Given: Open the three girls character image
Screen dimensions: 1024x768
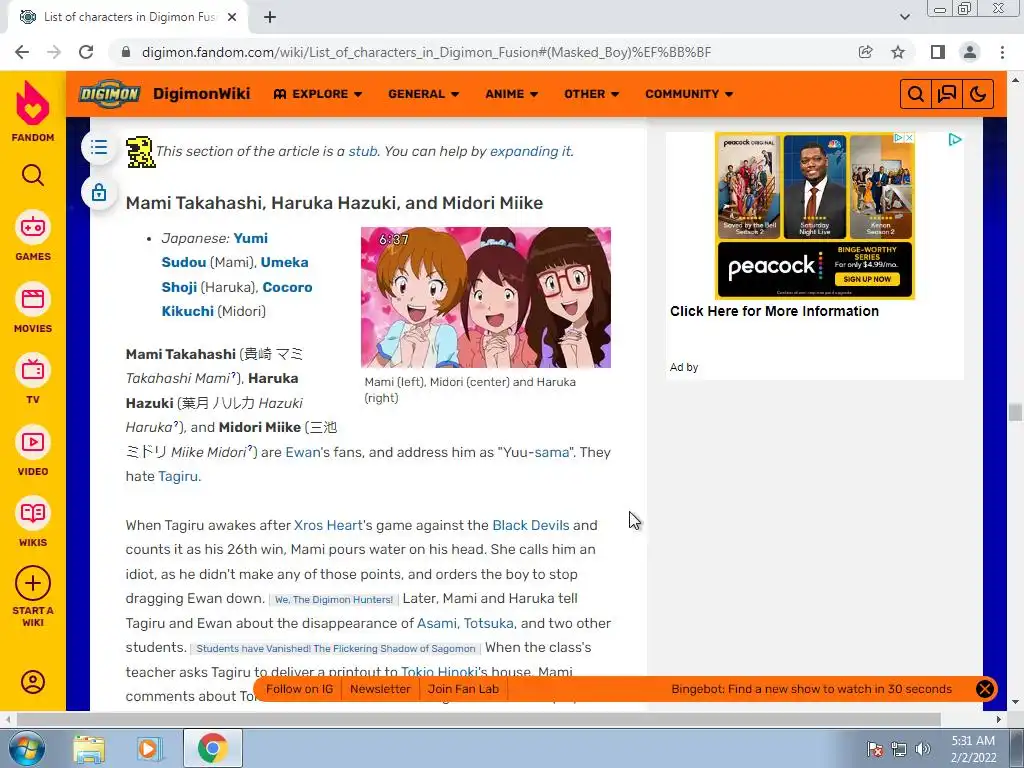Looking at the screenshot, I should tap(486, 297).
